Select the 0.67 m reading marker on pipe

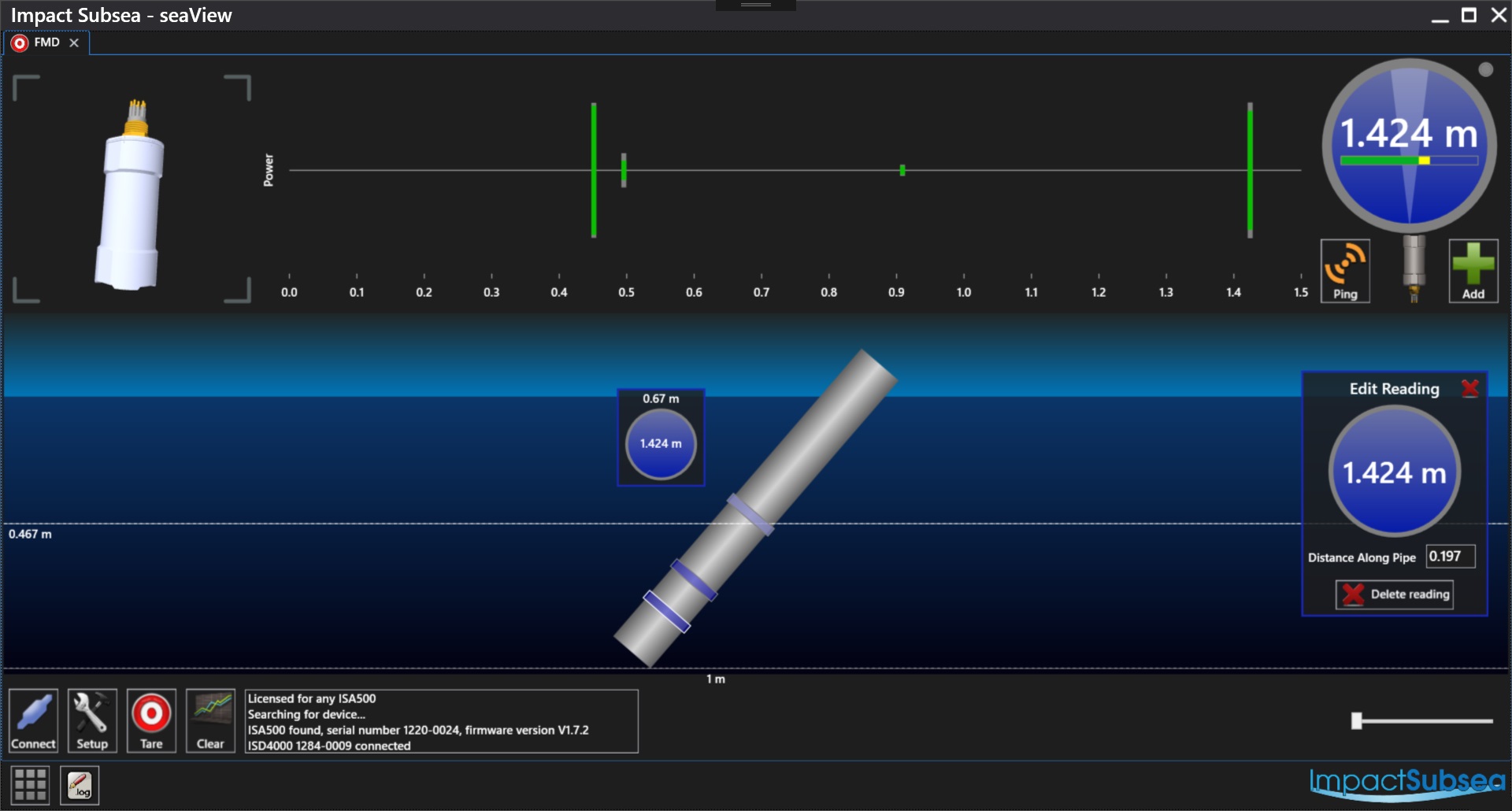(x=661, y=437)
